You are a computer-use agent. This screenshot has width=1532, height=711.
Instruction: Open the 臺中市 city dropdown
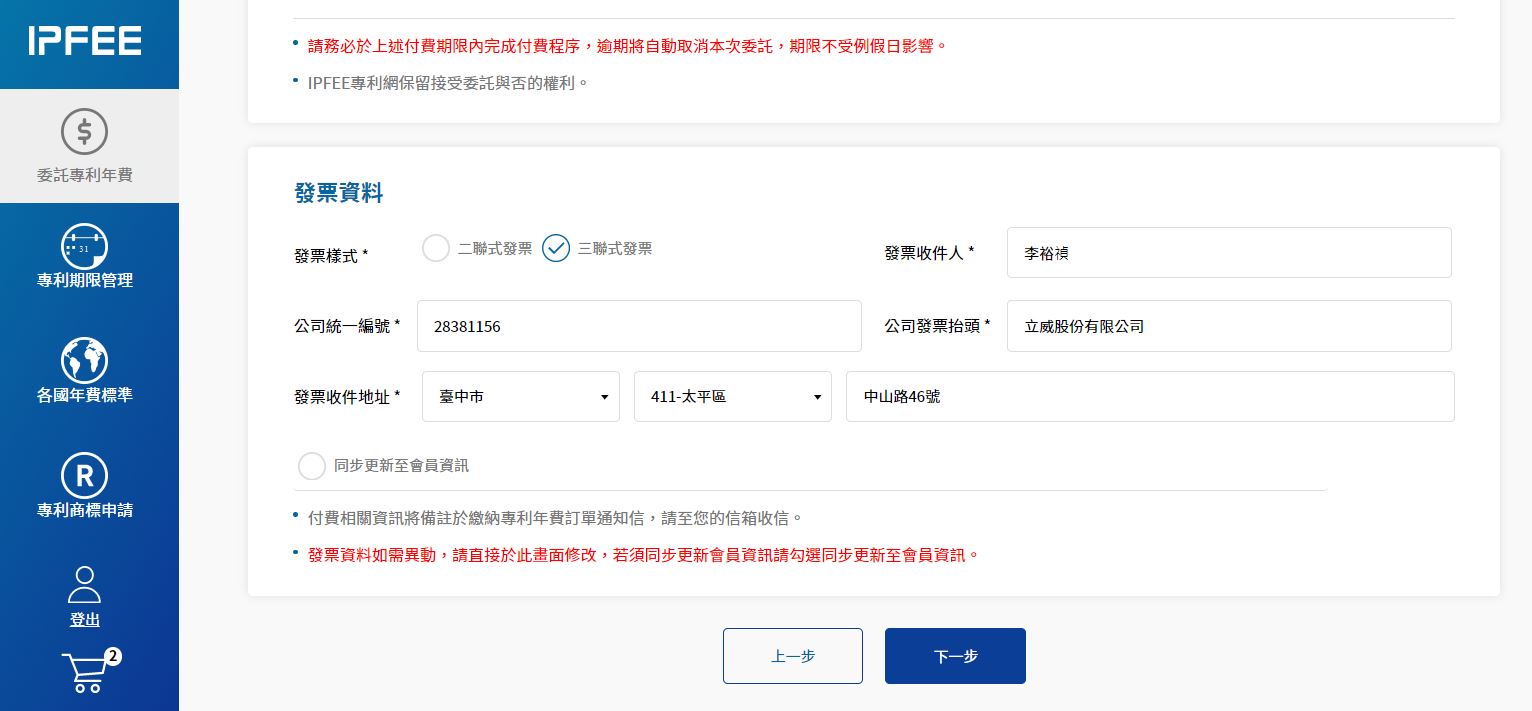521,397
